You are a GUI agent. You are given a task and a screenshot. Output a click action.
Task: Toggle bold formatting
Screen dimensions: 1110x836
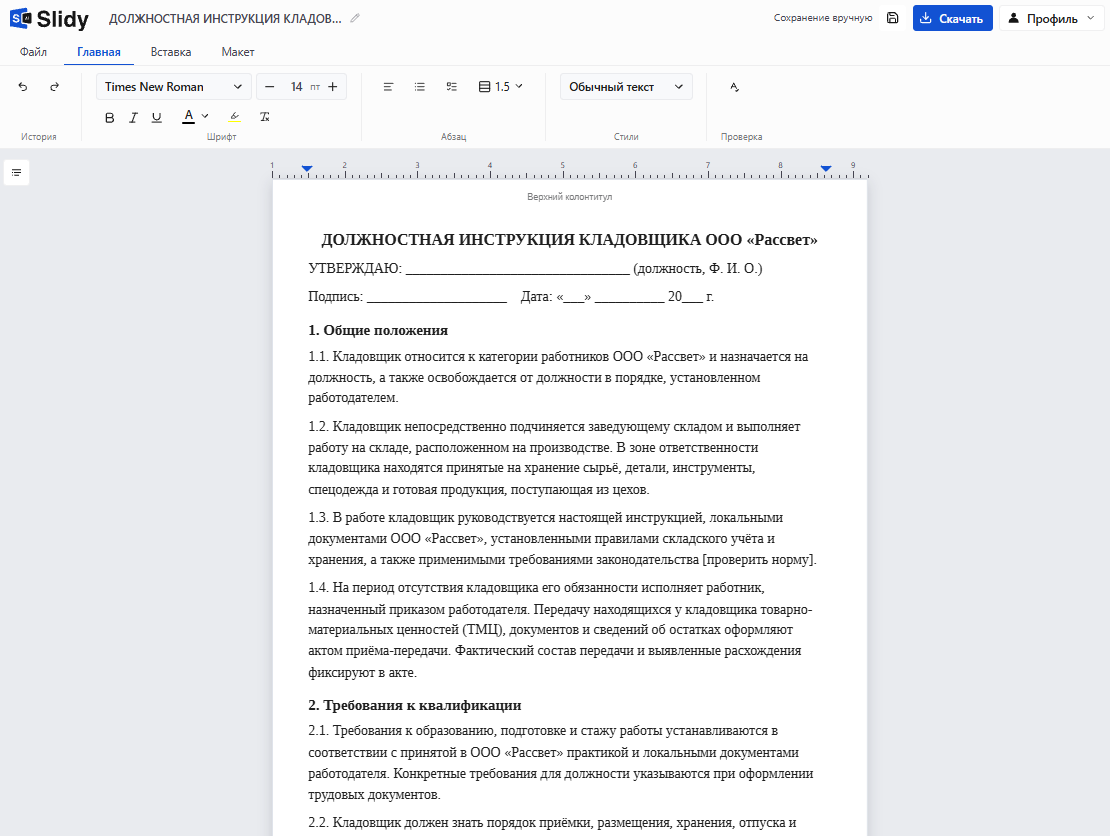point(109,118)
